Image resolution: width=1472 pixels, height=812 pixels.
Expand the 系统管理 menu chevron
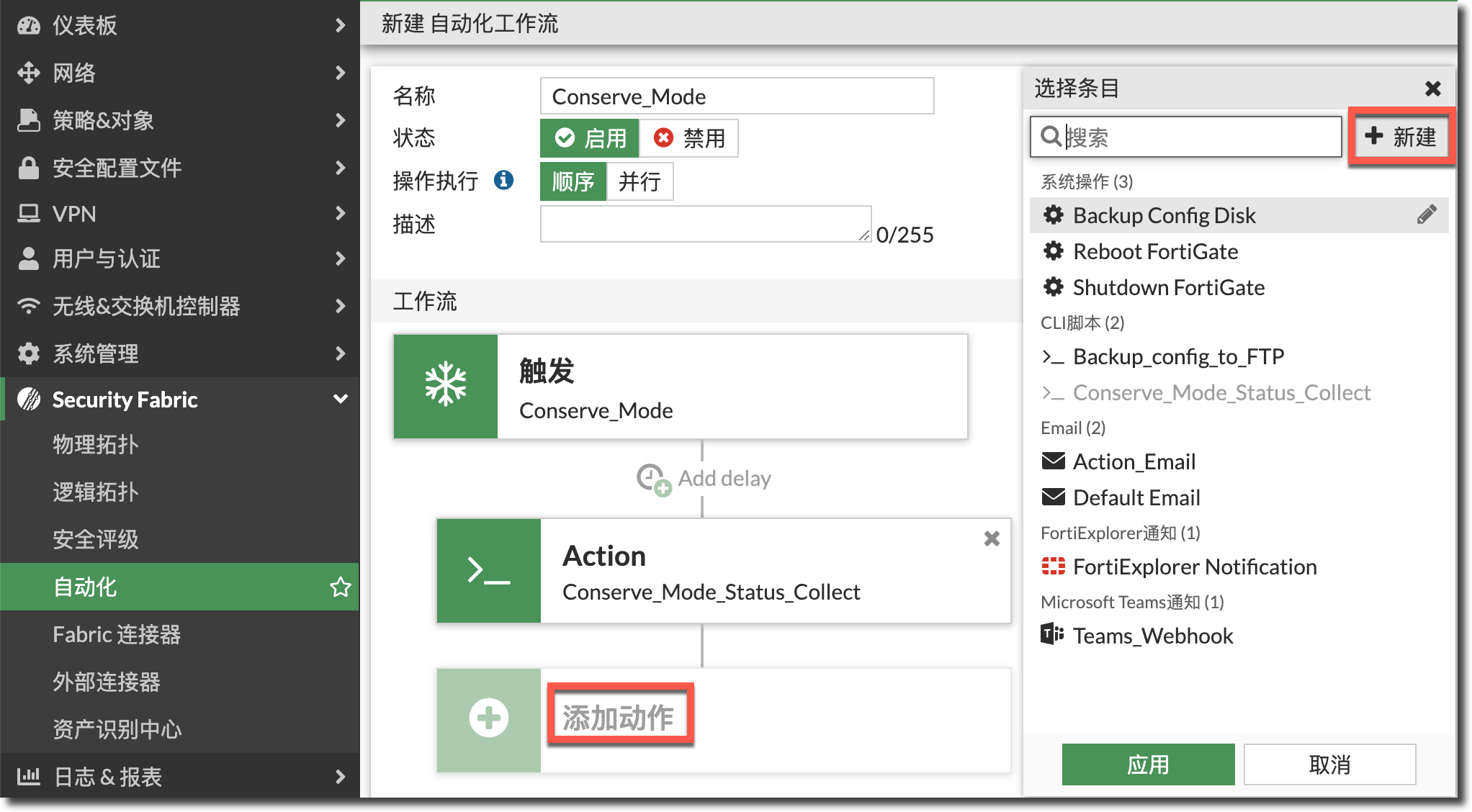340,353
